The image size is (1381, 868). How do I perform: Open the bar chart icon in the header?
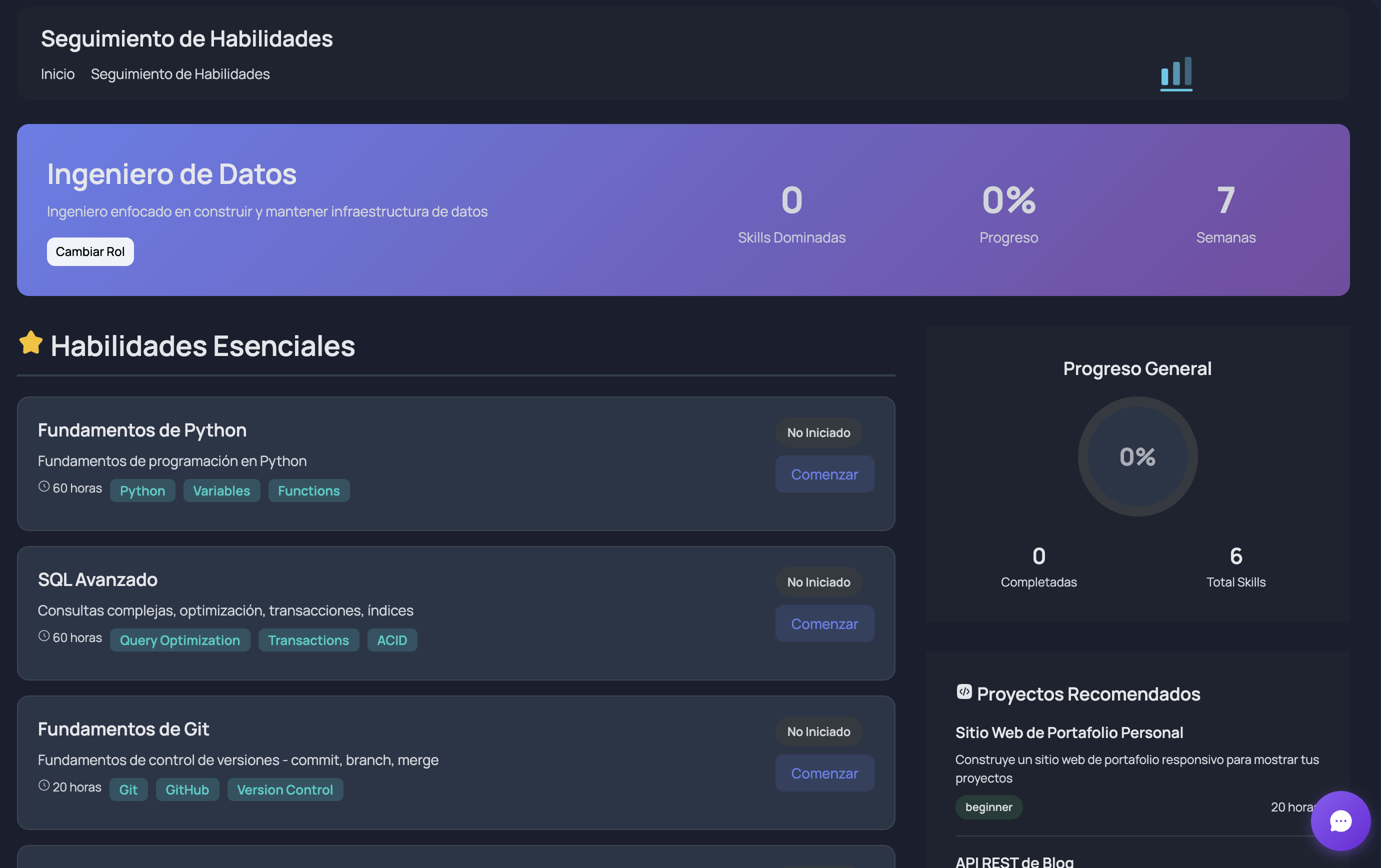(x=1175, y=73)
